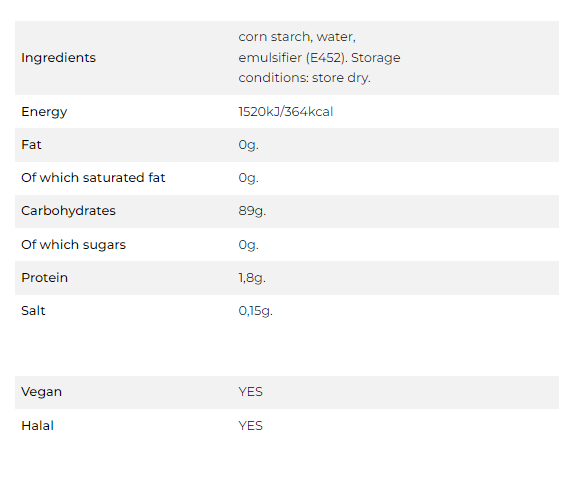The height and width of the screenshot is (479, 570).
Task: Click the Salt label
Action: pyautogui.click(x=33, y=311)
